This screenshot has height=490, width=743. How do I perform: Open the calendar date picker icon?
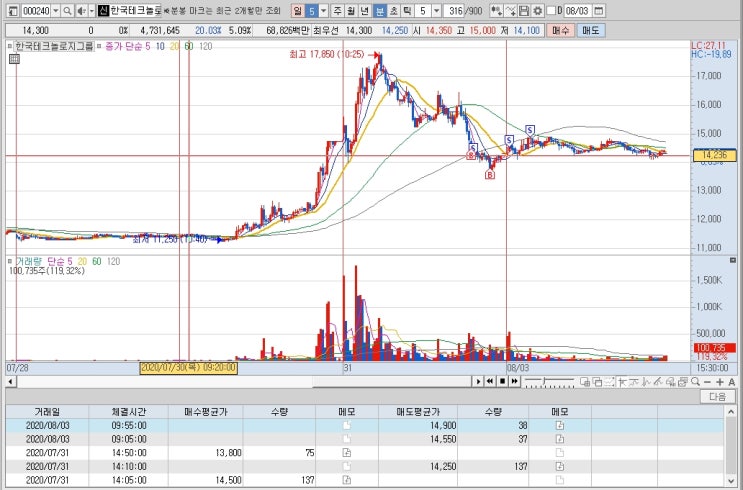pyautogui.click(x=598, y=10)
